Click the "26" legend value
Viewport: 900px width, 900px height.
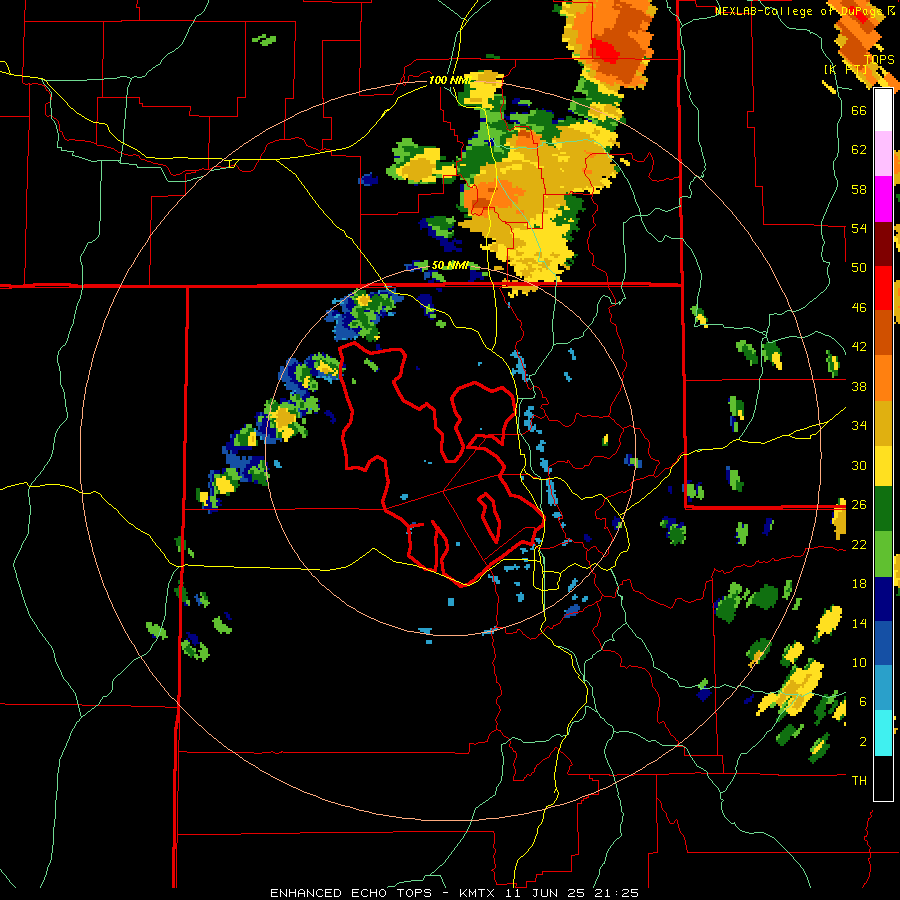[859, 505]
